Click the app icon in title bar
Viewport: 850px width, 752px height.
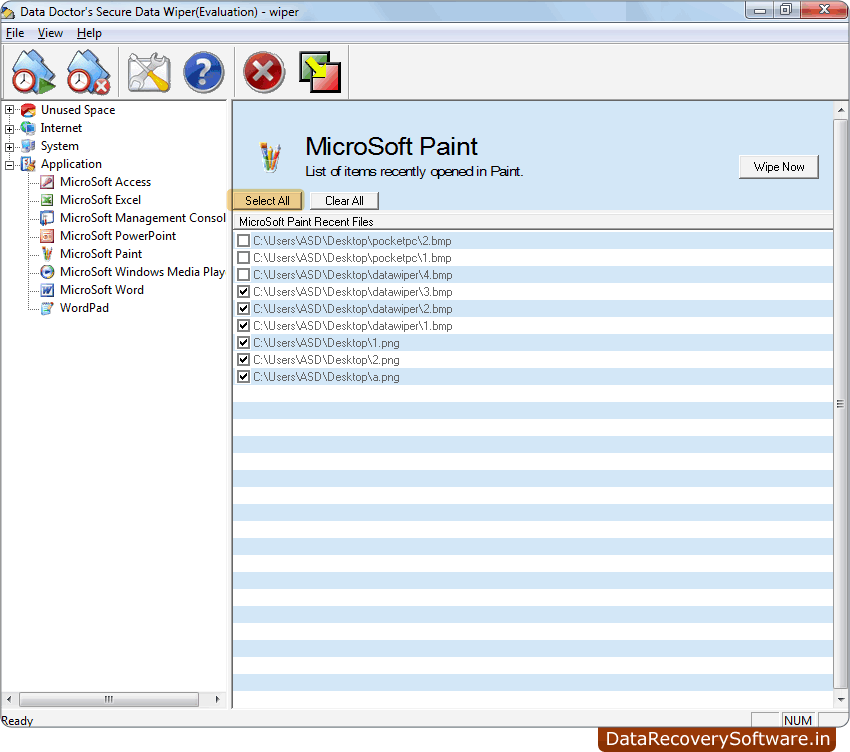(x=8, y=11)
